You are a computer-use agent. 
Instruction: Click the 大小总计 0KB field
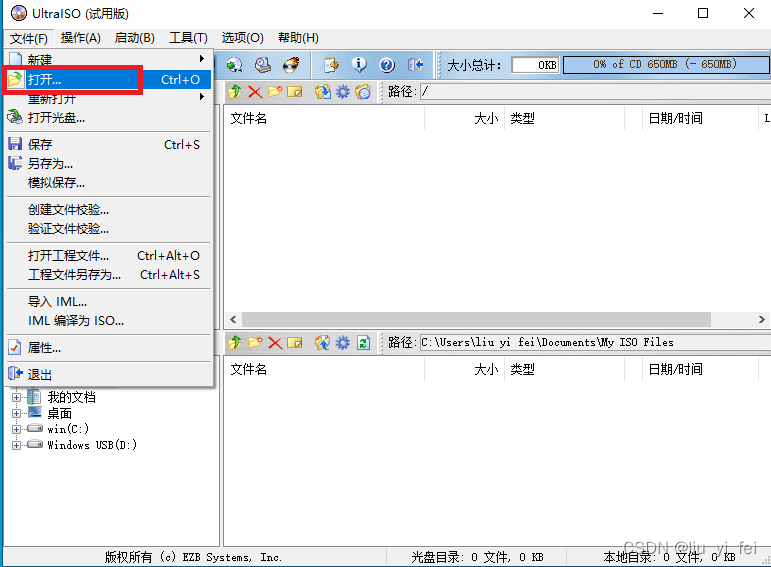535,65
